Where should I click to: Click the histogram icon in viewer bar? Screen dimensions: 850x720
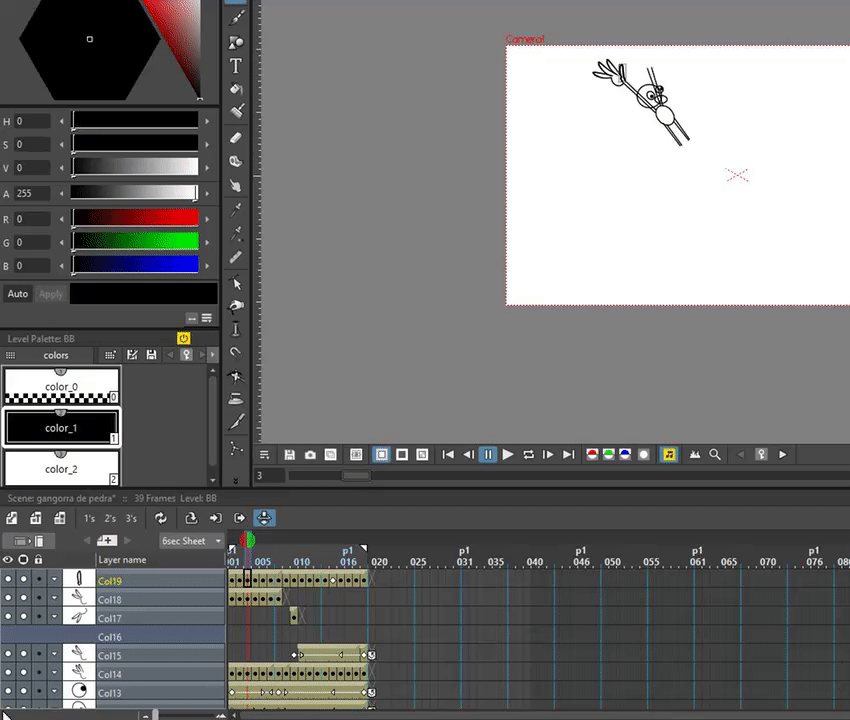tap(695, 455)
